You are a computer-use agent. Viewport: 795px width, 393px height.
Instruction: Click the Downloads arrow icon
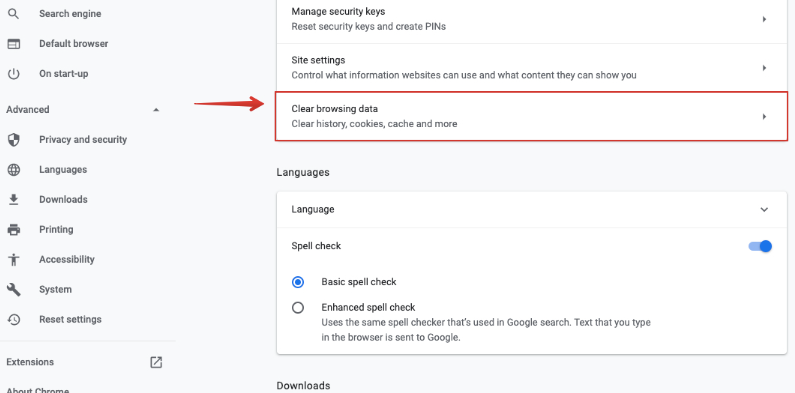(x=14, y=199)
